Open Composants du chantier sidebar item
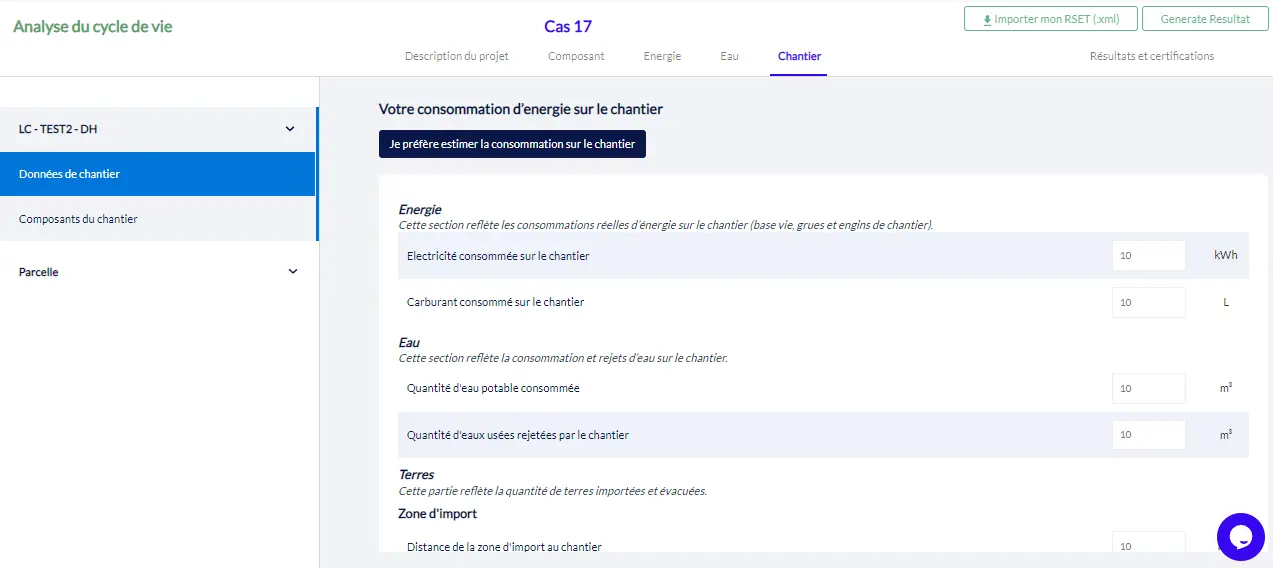 [x=158, y=219]
